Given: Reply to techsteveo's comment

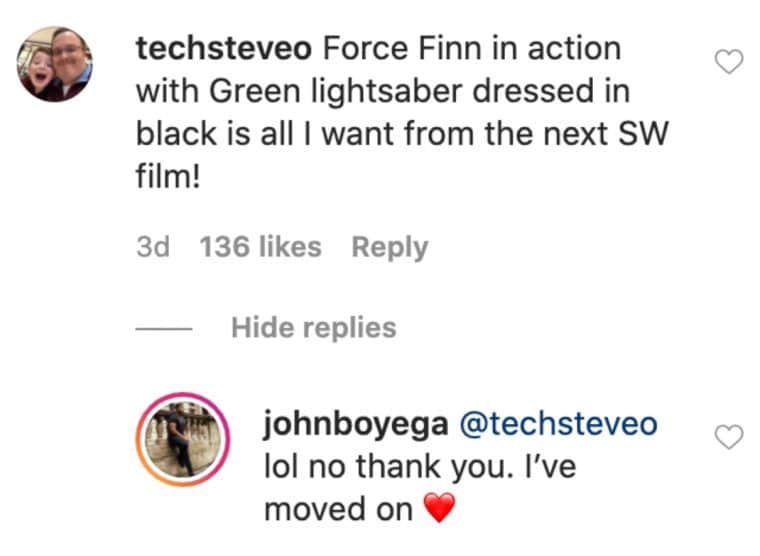Looking at the screenshot, I should point(389,247).
